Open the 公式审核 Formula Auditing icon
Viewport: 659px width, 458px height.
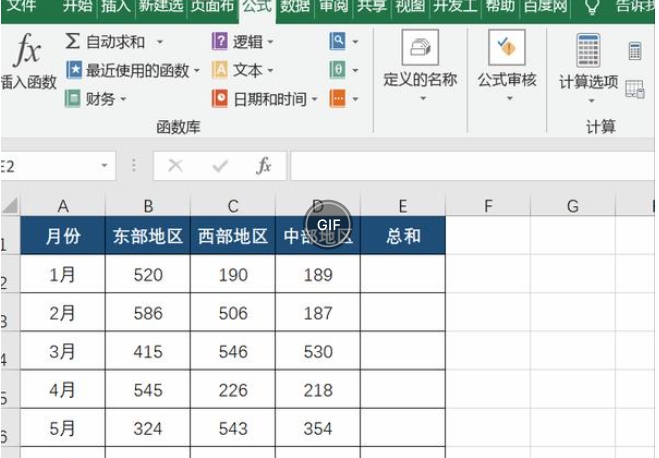pyautogui.click(x=506, y=47)
